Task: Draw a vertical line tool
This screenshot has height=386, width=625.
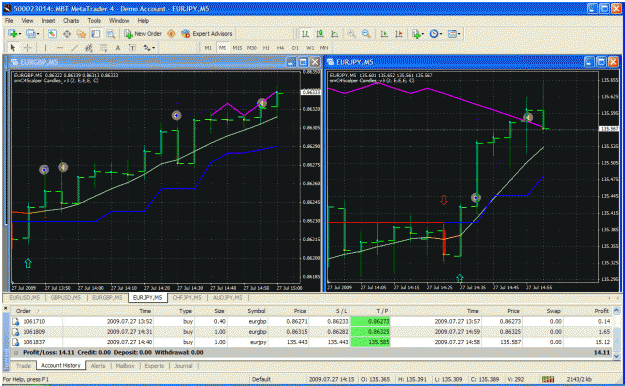Action: click(x=45, y=48)
